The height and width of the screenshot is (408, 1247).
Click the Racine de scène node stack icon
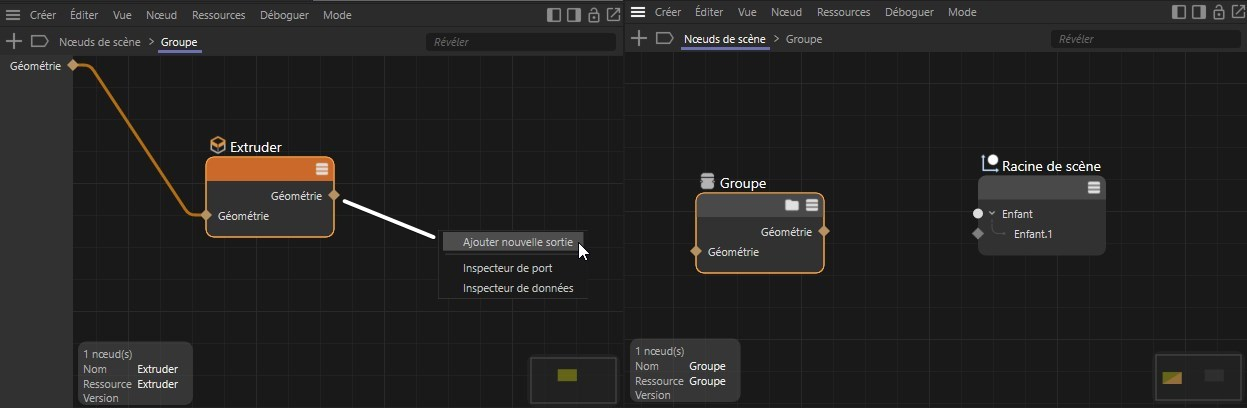1094,187
